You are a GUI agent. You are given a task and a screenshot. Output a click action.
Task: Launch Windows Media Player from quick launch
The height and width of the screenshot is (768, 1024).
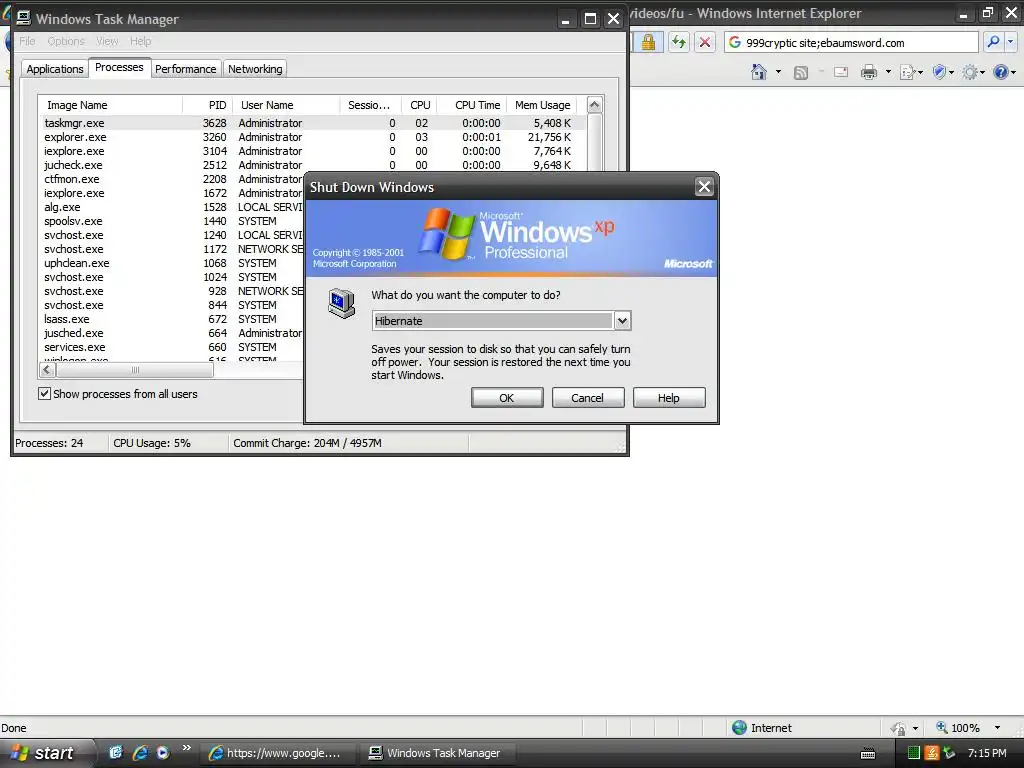163,752
